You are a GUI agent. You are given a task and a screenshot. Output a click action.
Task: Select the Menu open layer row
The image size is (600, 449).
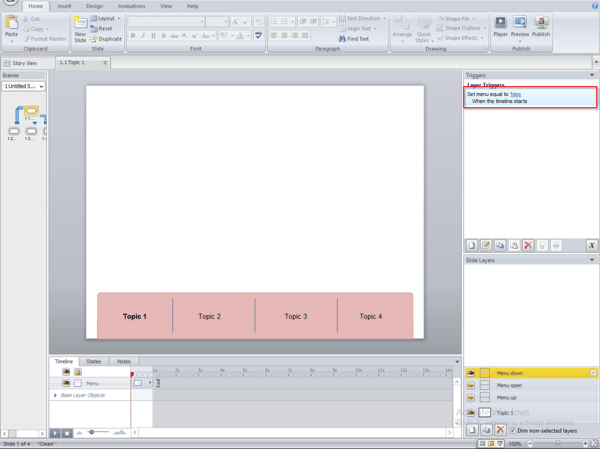tap(532, 385)
